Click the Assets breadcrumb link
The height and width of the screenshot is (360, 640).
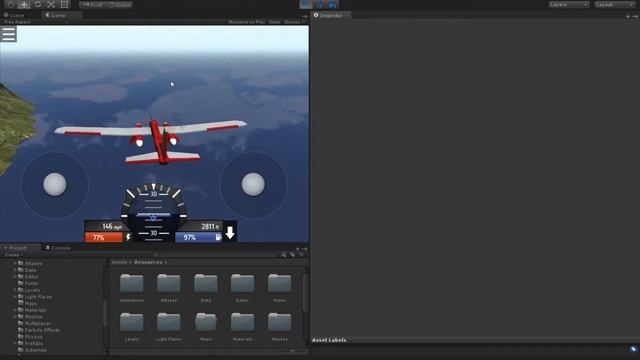click(119, 262)
